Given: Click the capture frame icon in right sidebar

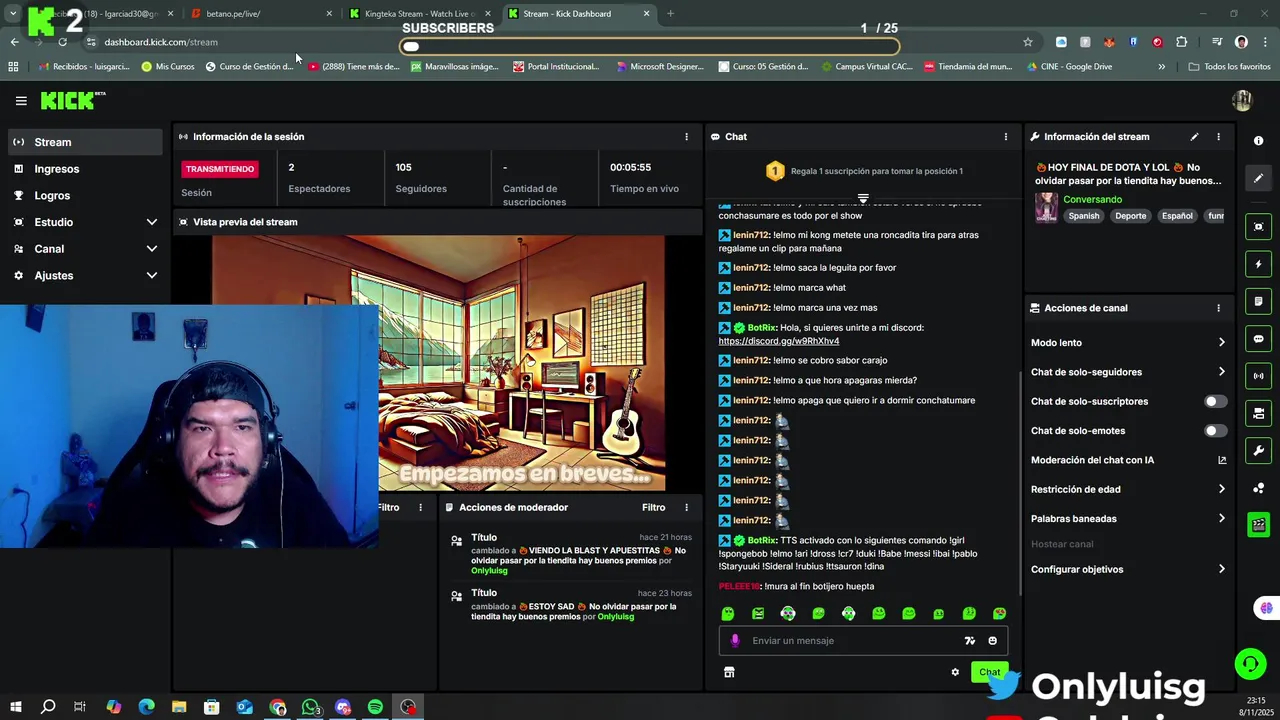Looking at the screenshot, I should [1259, 227].
